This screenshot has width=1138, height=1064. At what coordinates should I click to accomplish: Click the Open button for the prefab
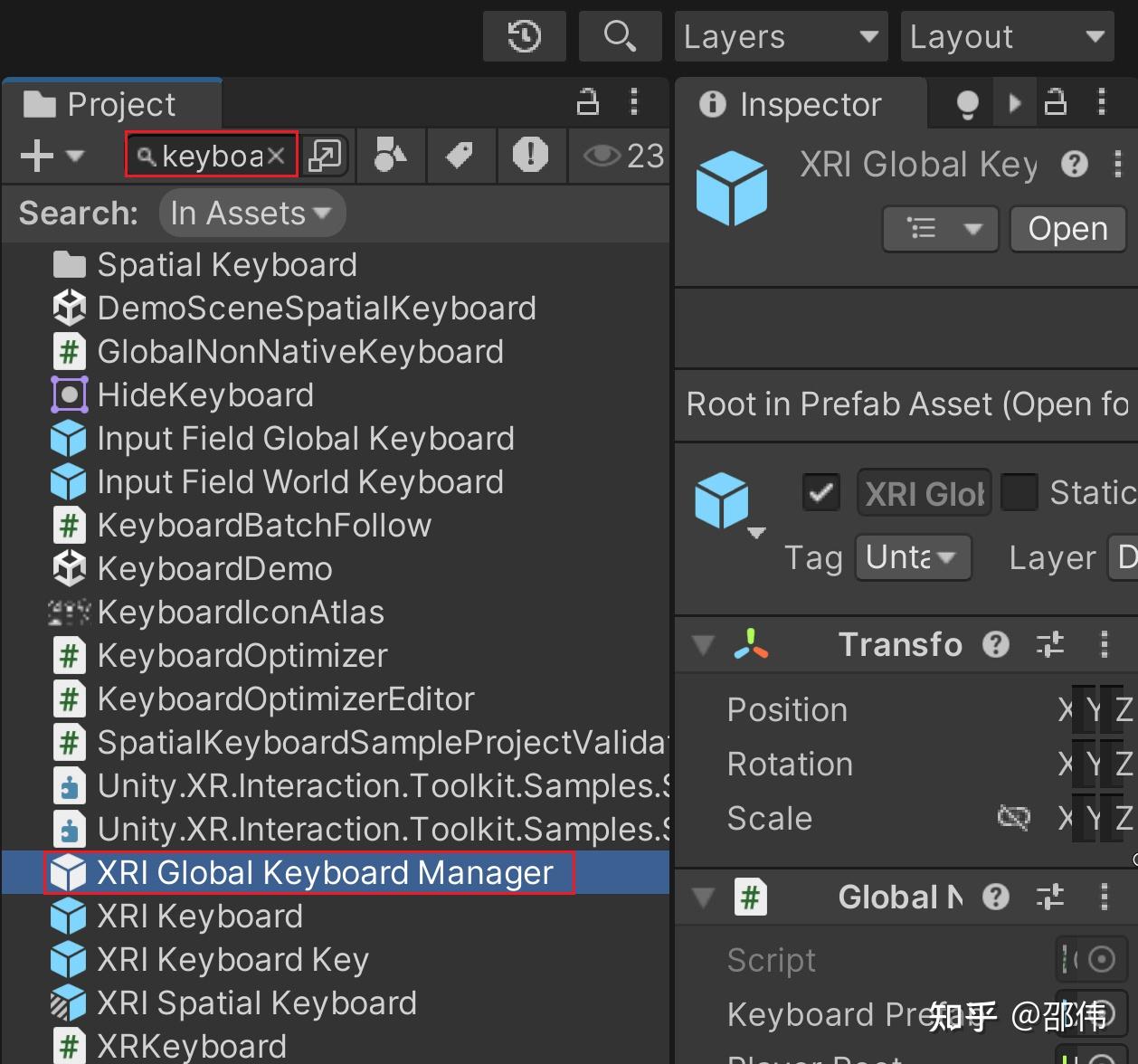pyautogui.click(x=1067, y=229)
